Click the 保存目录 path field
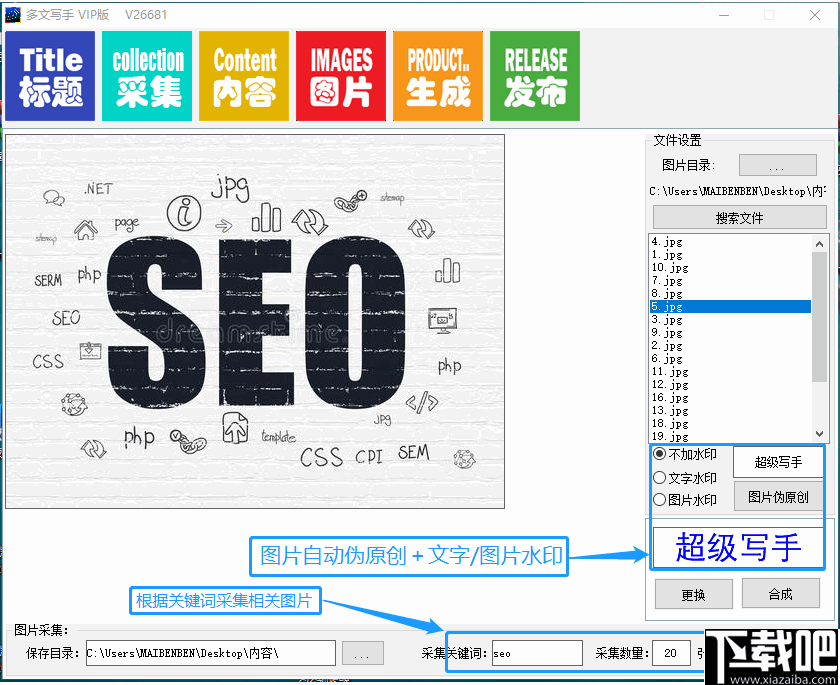This screenshot has width=840, height=685. pos(211,653)
